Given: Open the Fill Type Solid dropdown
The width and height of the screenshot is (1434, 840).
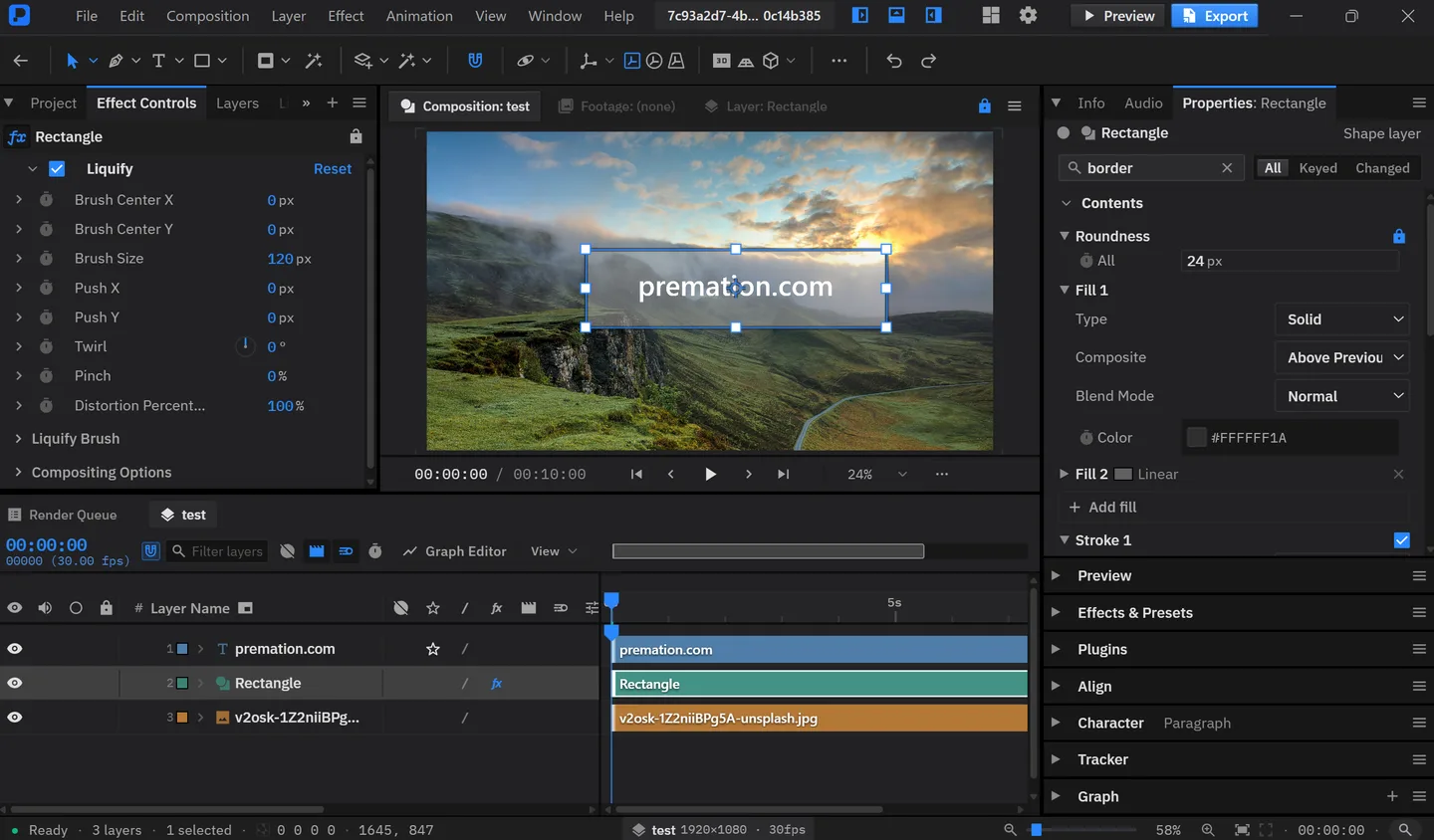Looking at the screenshot, I should (x=1342, y=319).
